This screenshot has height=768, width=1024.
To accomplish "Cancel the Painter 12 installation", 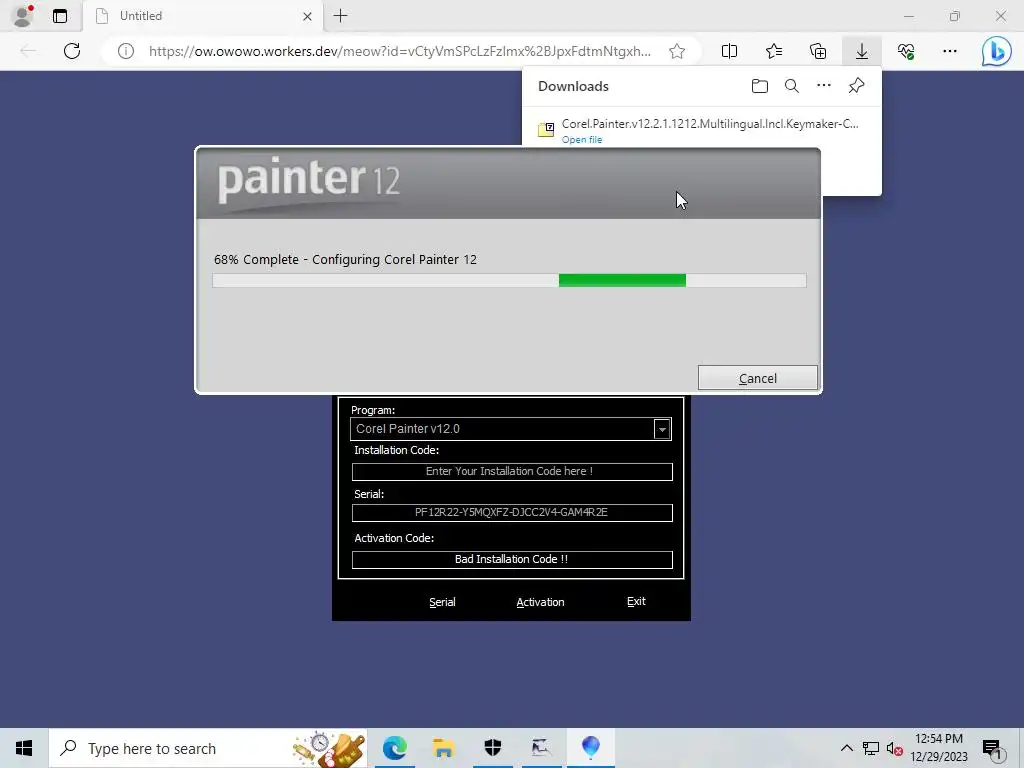I will tap(758, 378).
